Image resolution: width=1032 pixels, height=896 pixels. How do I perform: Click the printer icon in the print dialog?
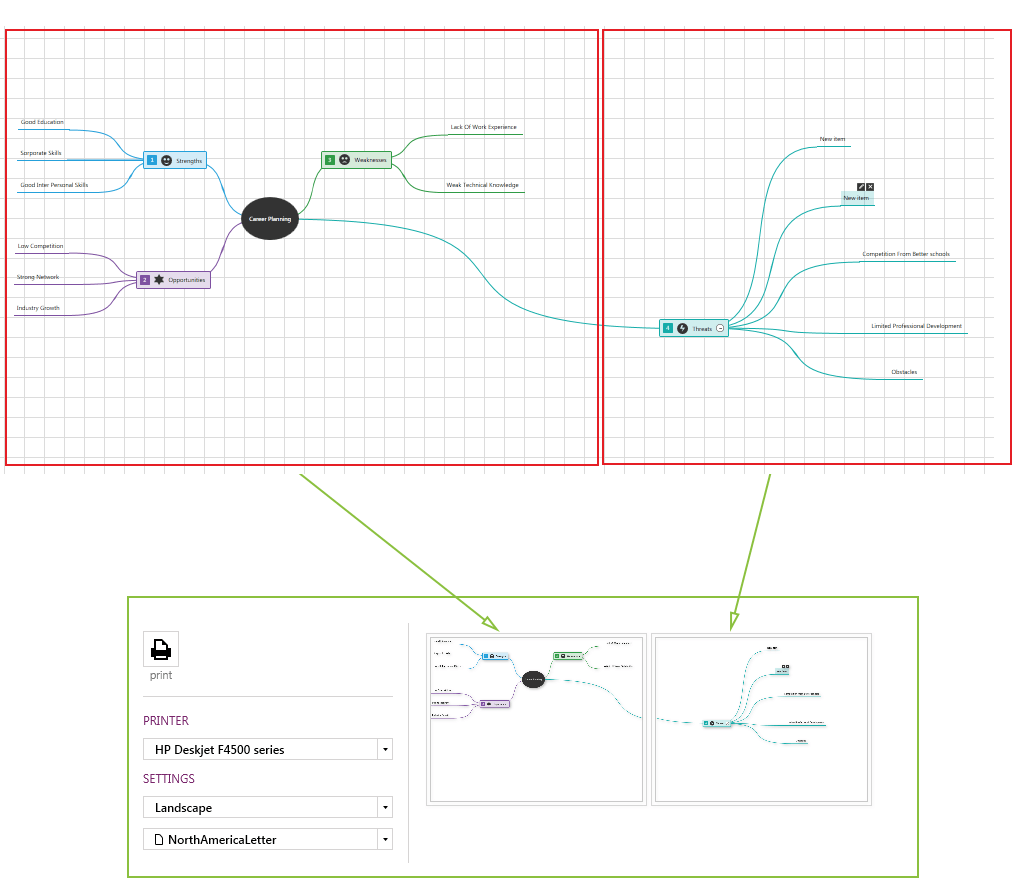coord(160,650)
